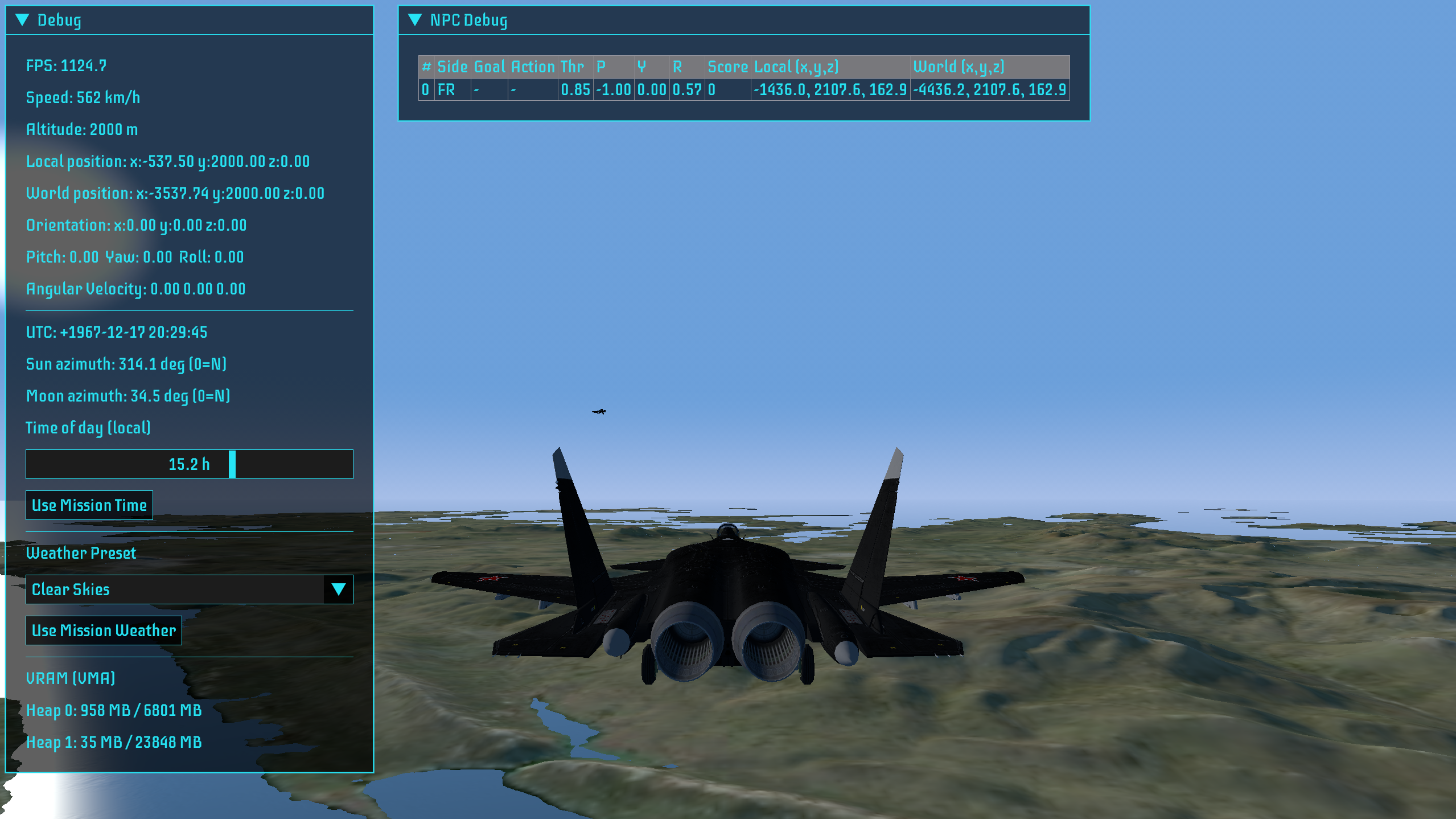Click the time of day slider handle
The height and width of the screenshot is (819, 1456).
click(232, 464)
